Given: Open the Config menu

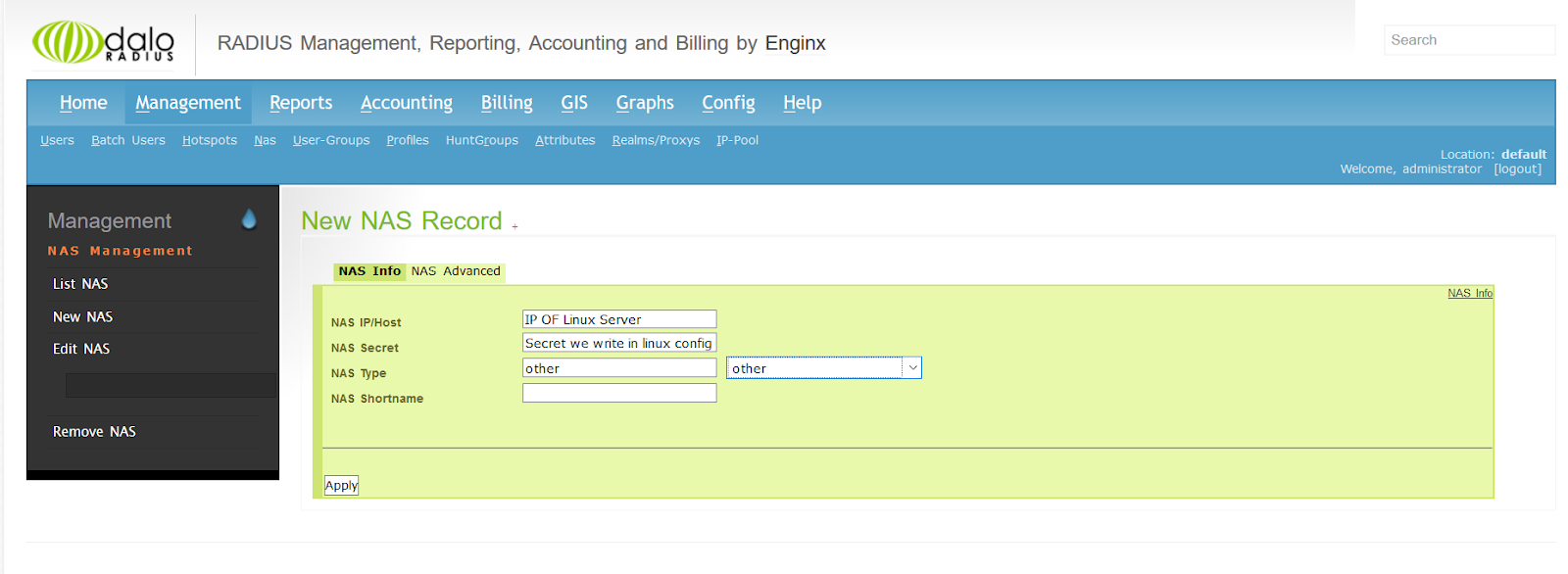Looking at the screenshot, I should 728,103.
